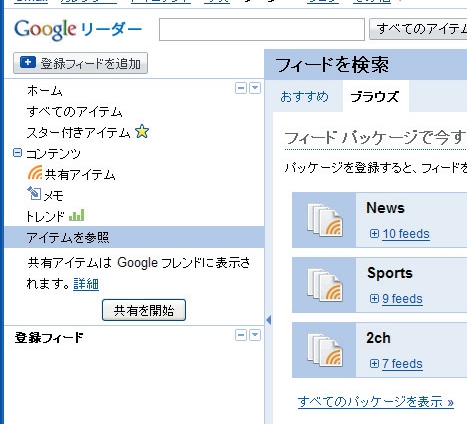Open トレンド in the sidebar

pos(45,216)
